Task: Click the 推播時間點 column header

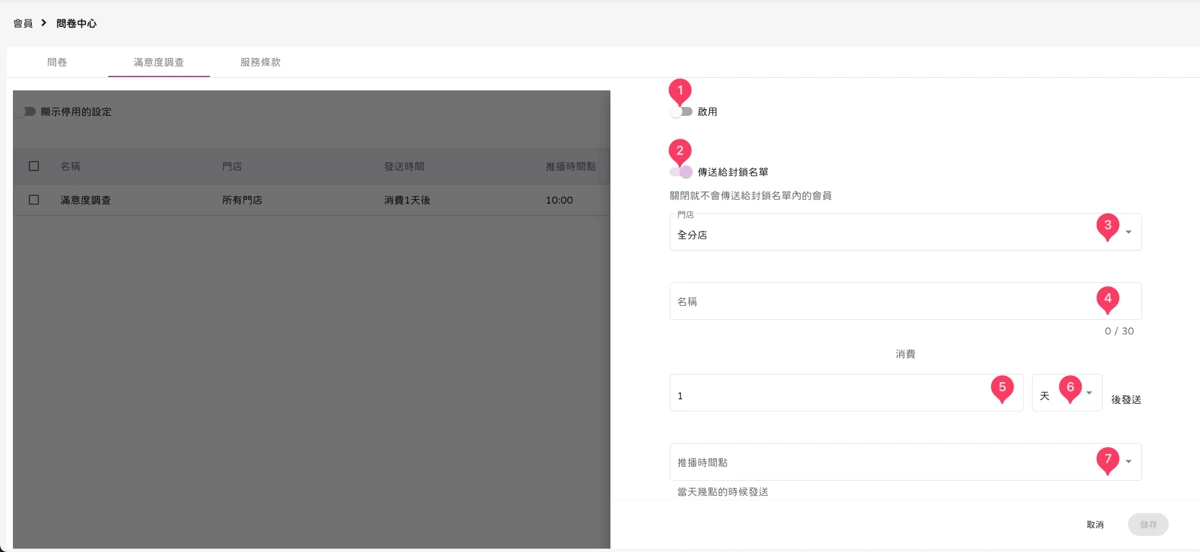Action: (571, 166)
